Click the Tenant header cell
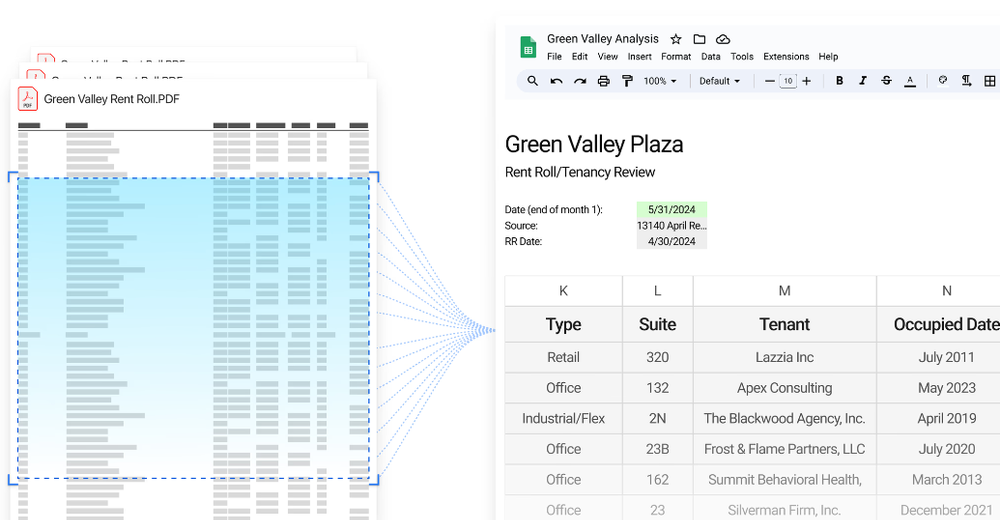Image resolution: width=1000 pixels, height=520 pixels. point(784,324)
